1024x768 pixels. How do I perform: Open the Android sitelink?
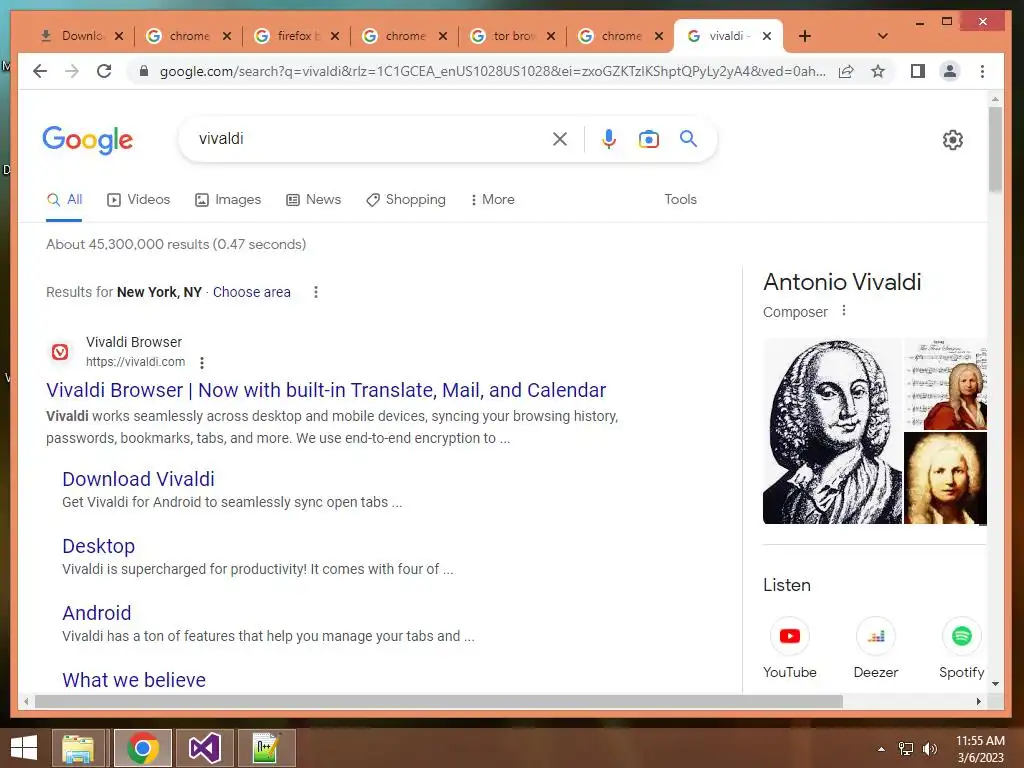click(97, 613)
